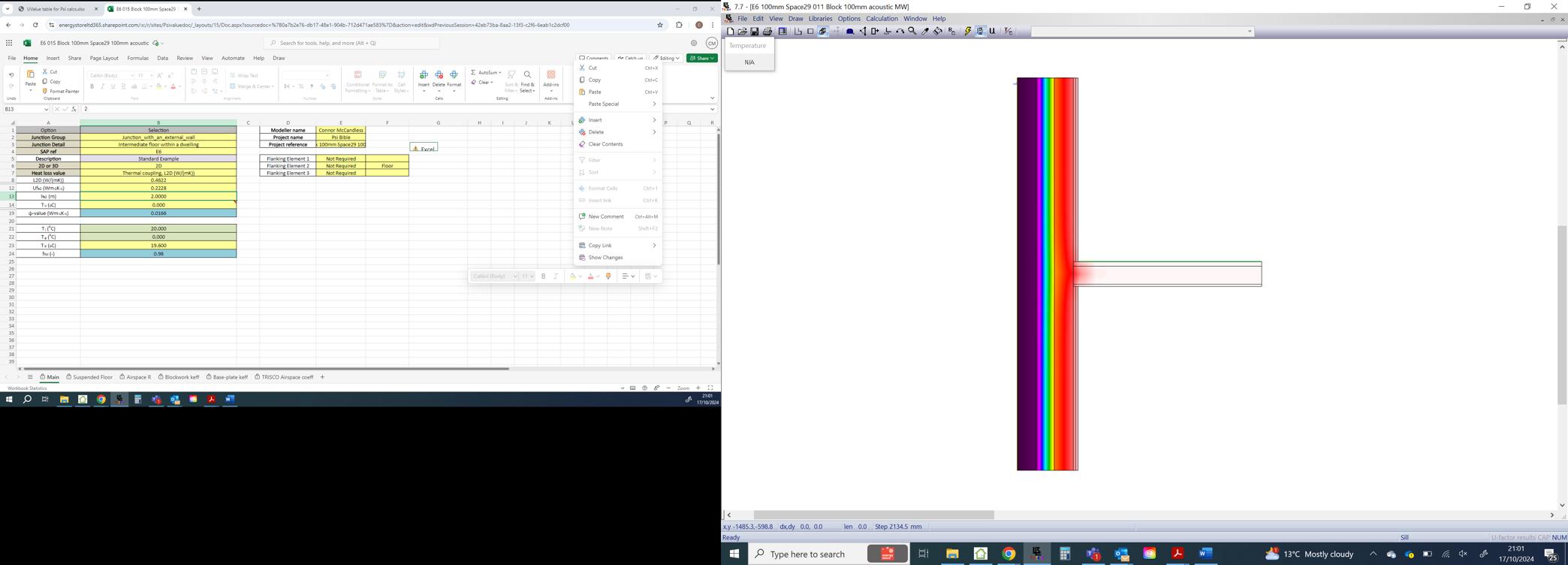Select Clear Contents in the context menu
Viewport: 1568px width, 565px height.
618,144
